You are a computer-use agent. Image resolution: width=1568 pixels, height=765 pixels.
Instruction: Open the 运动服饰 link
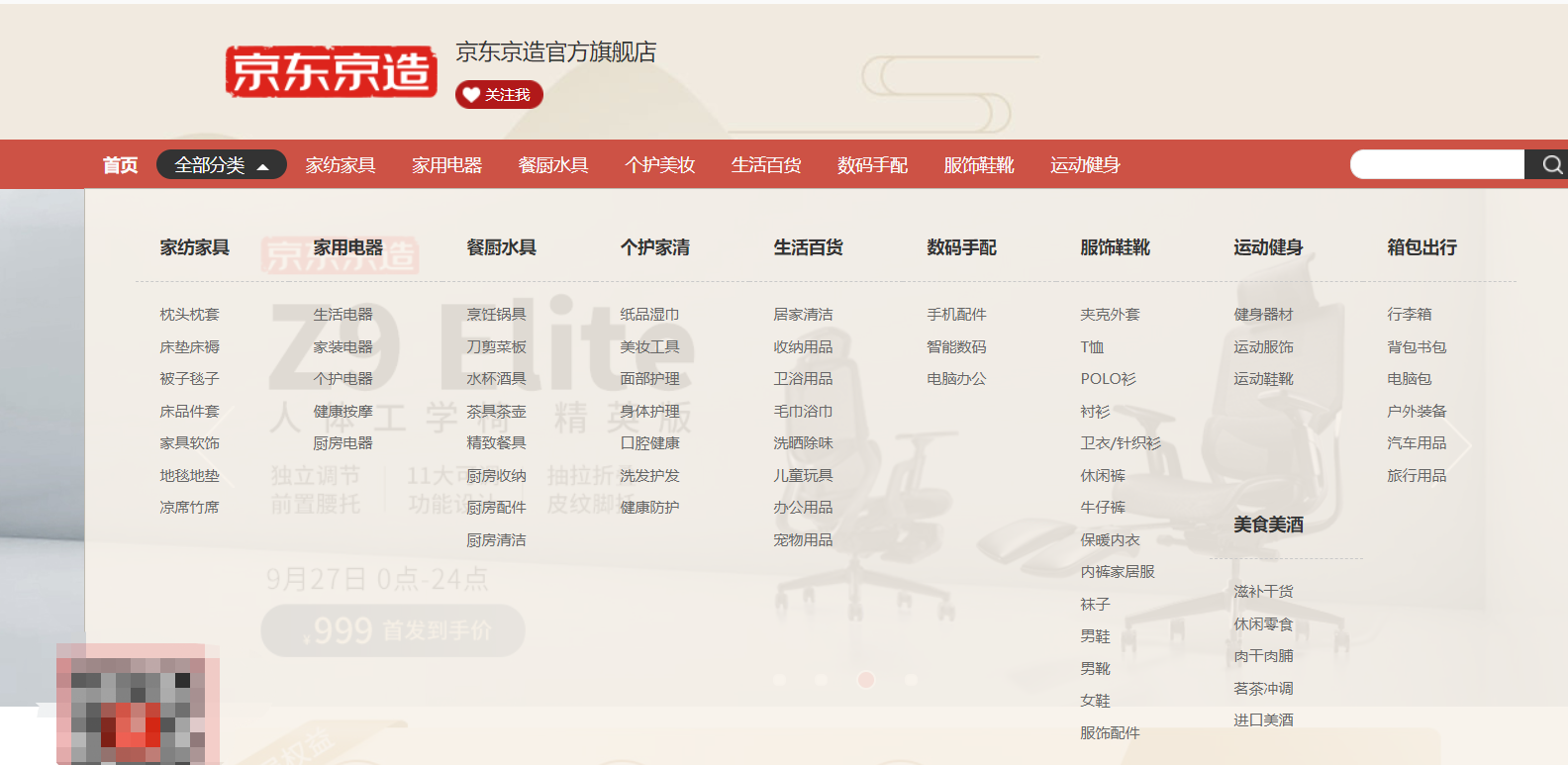coord(1264,347)
